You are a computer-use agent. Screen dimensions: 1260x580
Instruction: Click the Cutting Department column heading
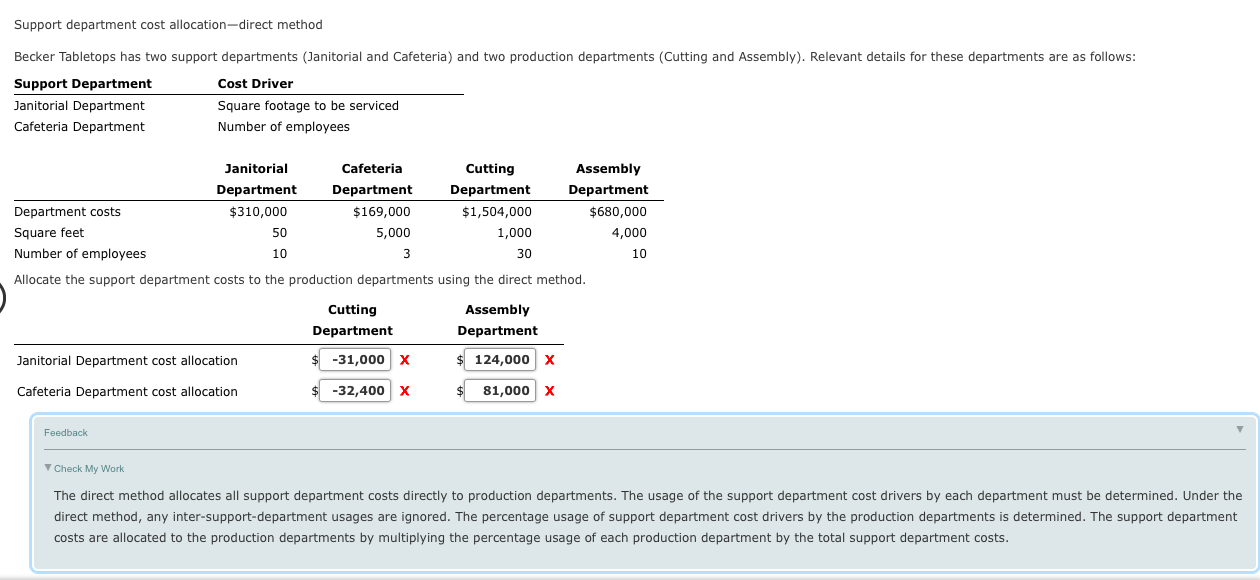(x=352, y=320)
